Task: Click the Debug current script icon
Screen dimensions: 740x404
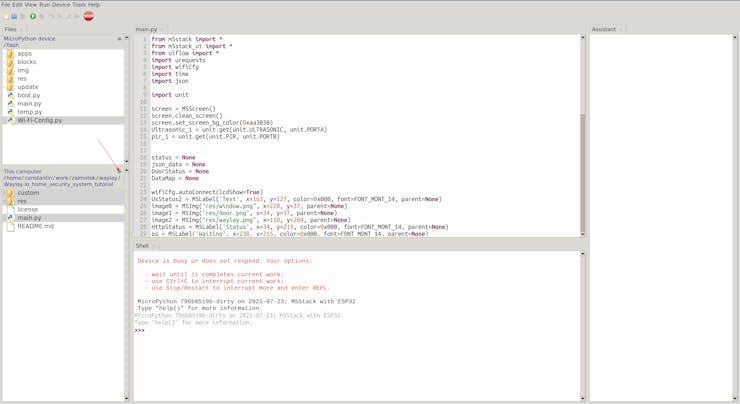Action: point(42,17)
